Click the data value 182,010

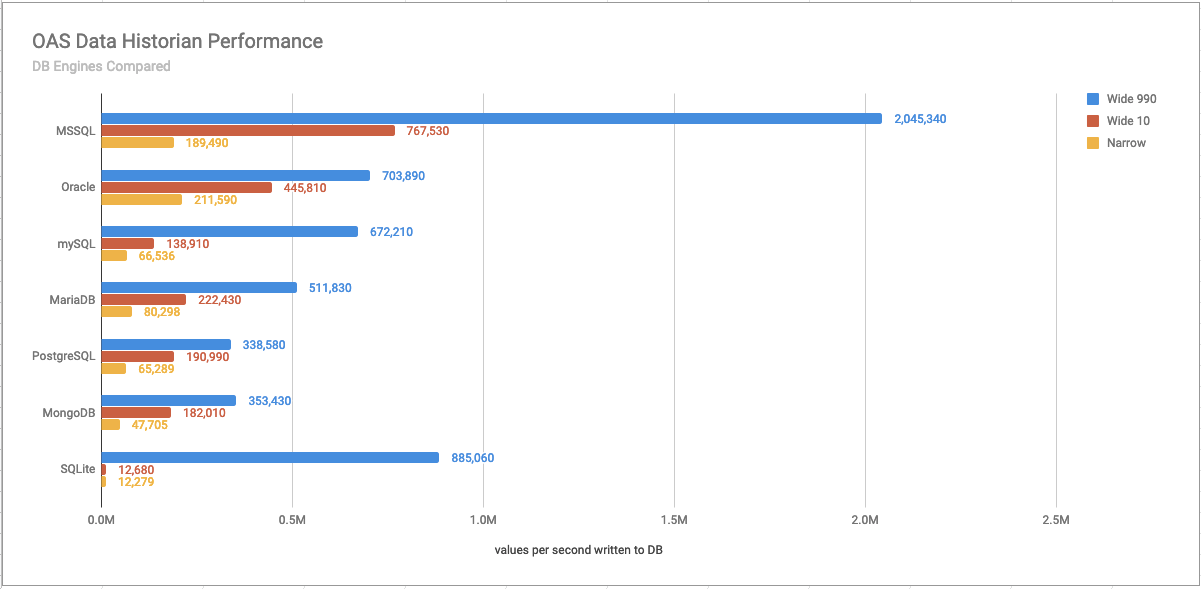point(204,413)
